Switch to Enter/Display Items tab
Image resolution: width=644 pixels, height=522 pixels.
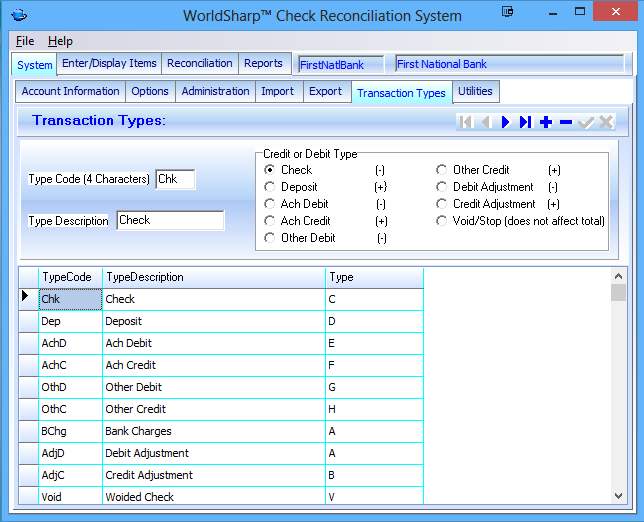point(109,63)
